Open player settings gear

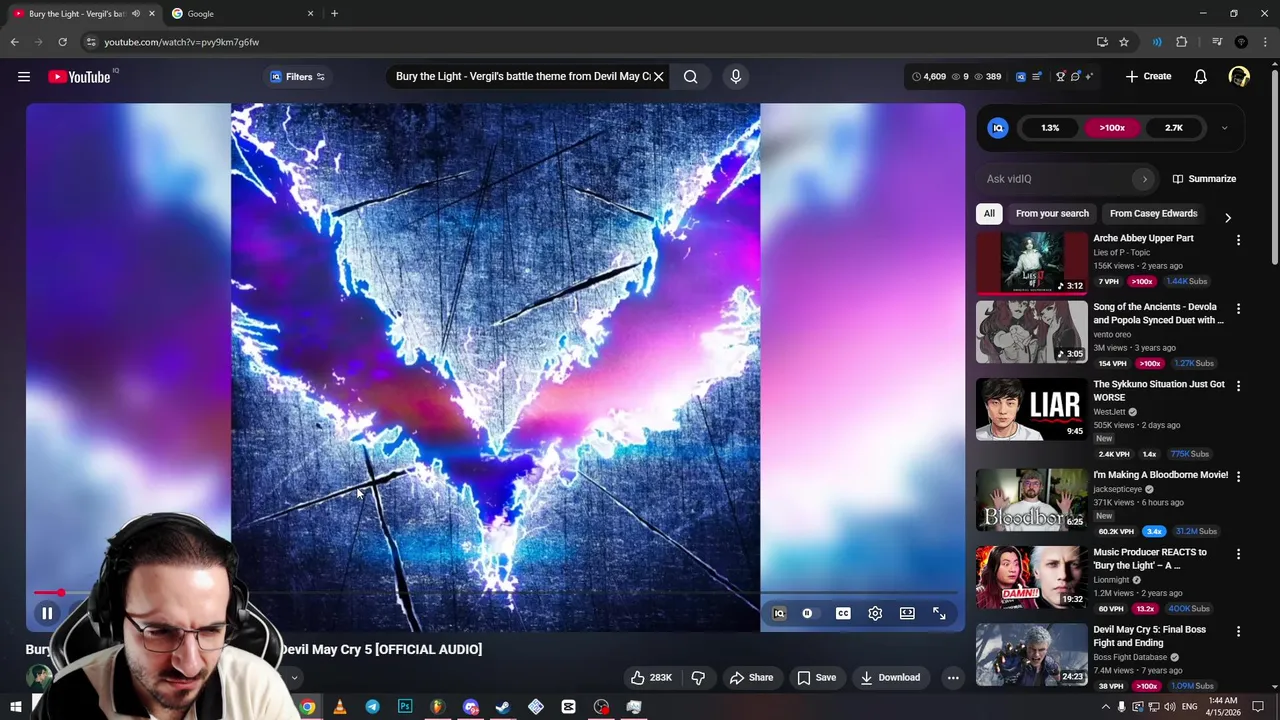[875, 613]
